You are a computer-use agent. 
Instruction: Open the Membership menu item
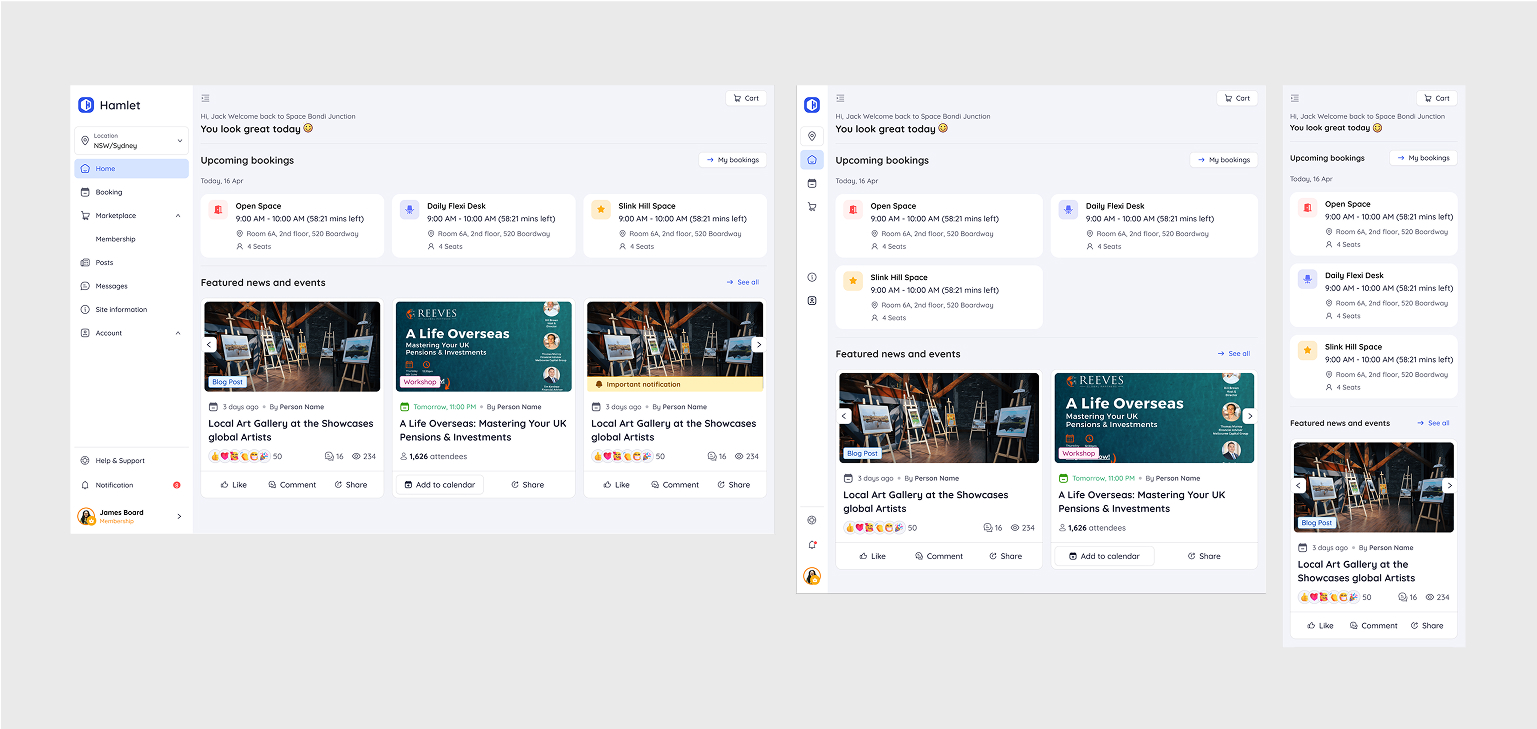coord(118,238)
